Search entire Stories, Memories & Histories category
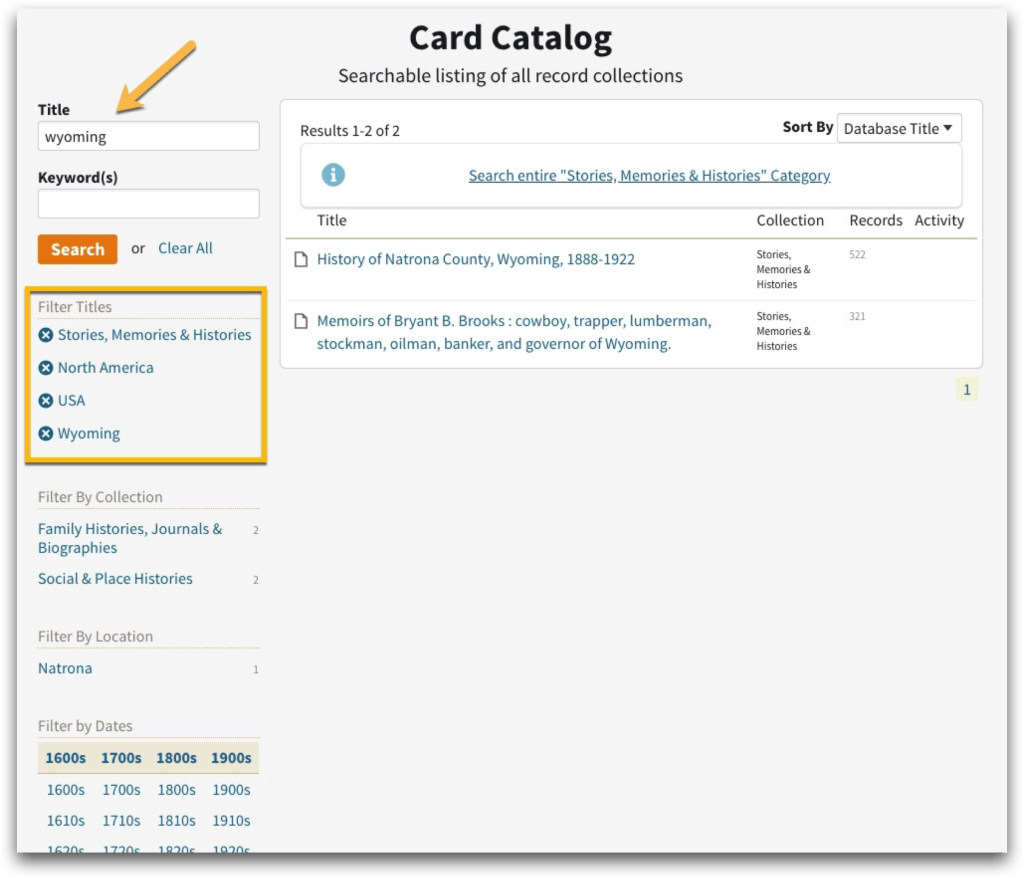1024x878 pixels. tap(649, 175)
